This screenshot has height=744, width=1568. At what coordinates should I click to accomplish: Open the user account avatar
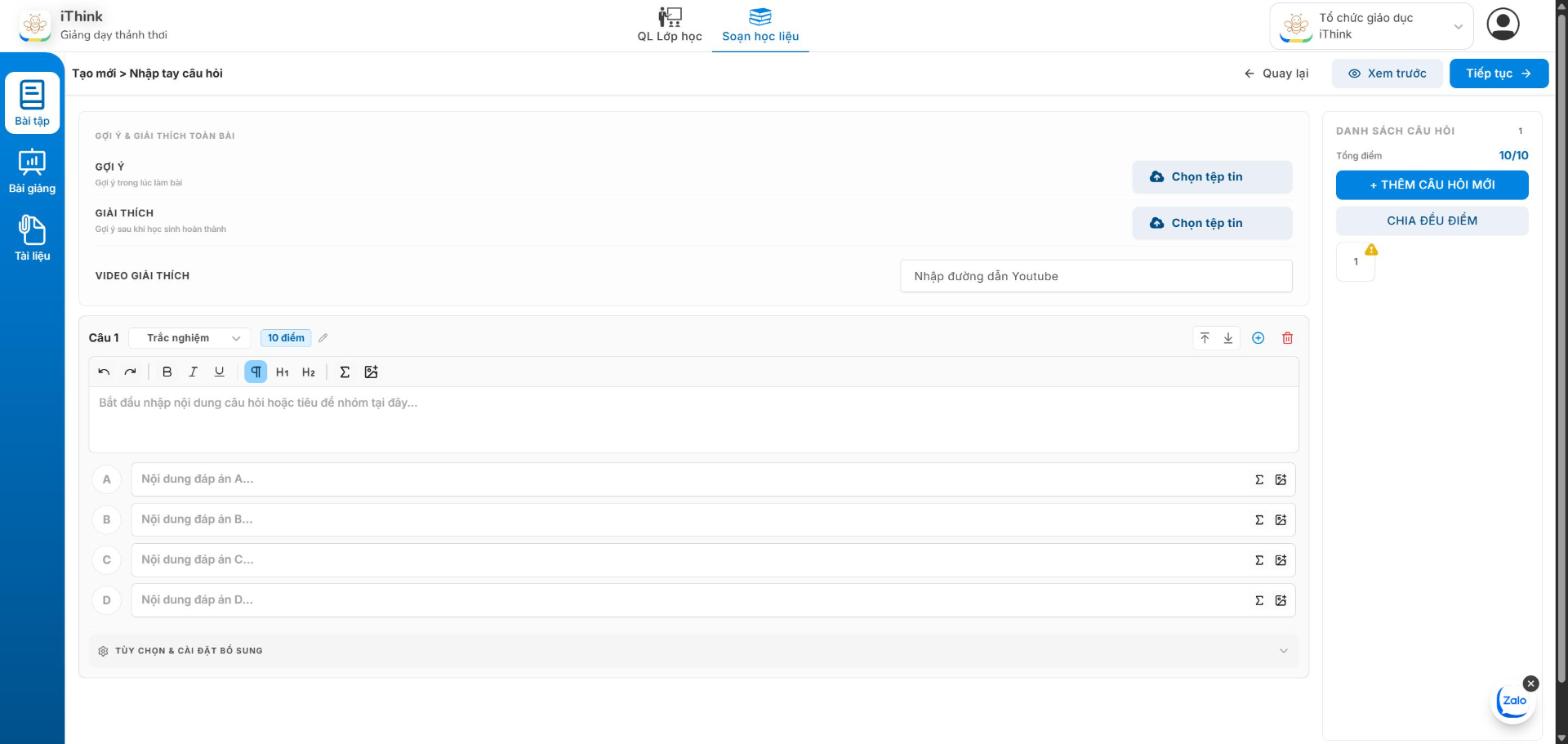(x=1502, y=24)
